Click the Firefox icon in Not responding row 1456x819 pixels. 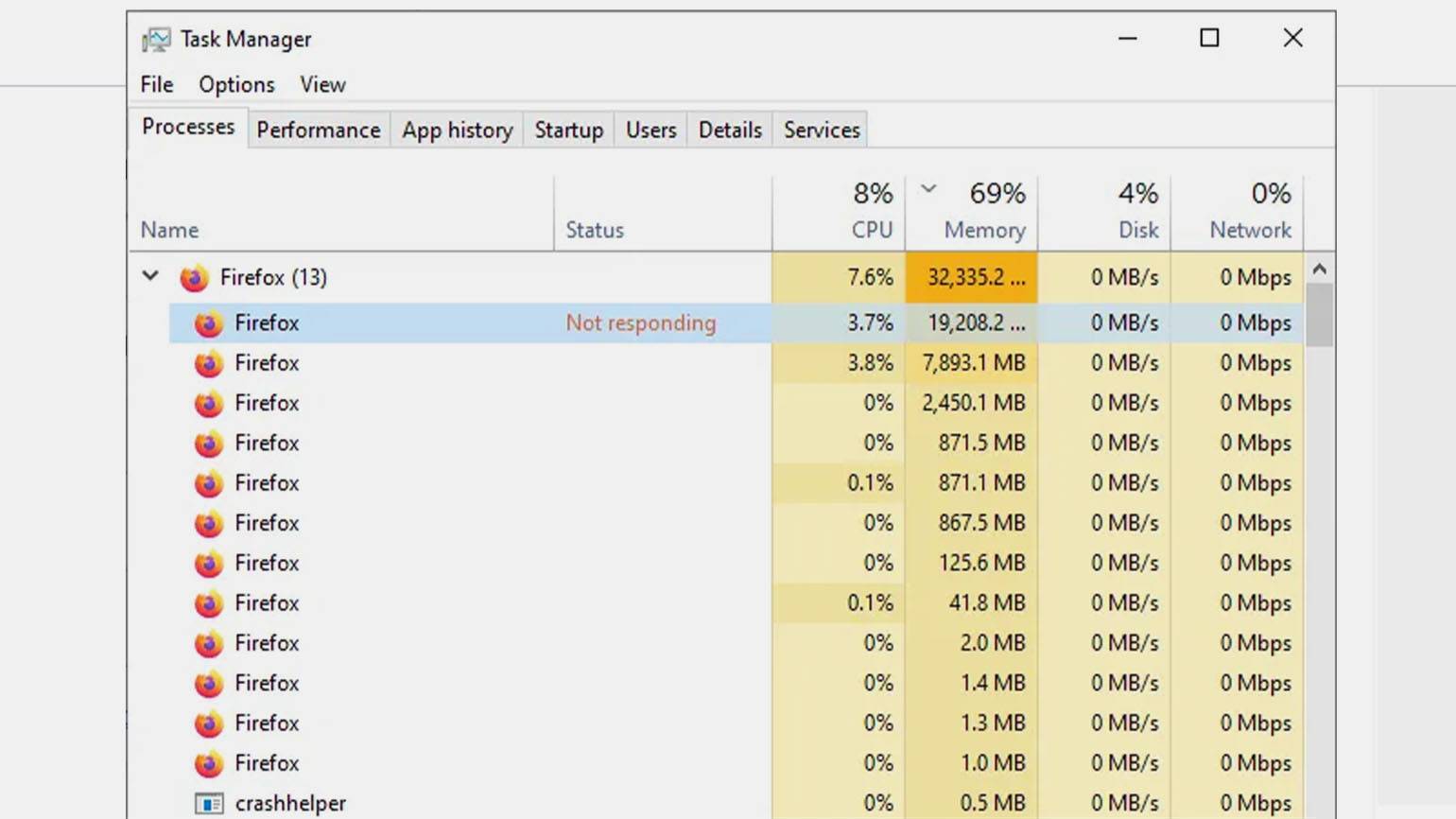coord(209,323)
